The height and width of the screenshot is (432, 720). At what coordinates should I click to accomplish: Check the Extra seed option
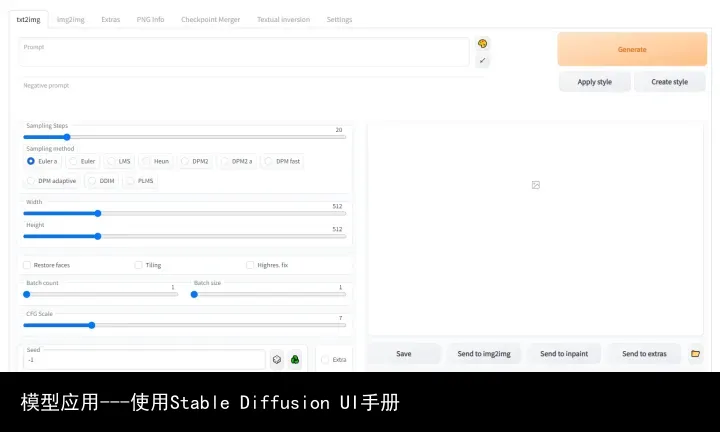[x=326, y=359]
